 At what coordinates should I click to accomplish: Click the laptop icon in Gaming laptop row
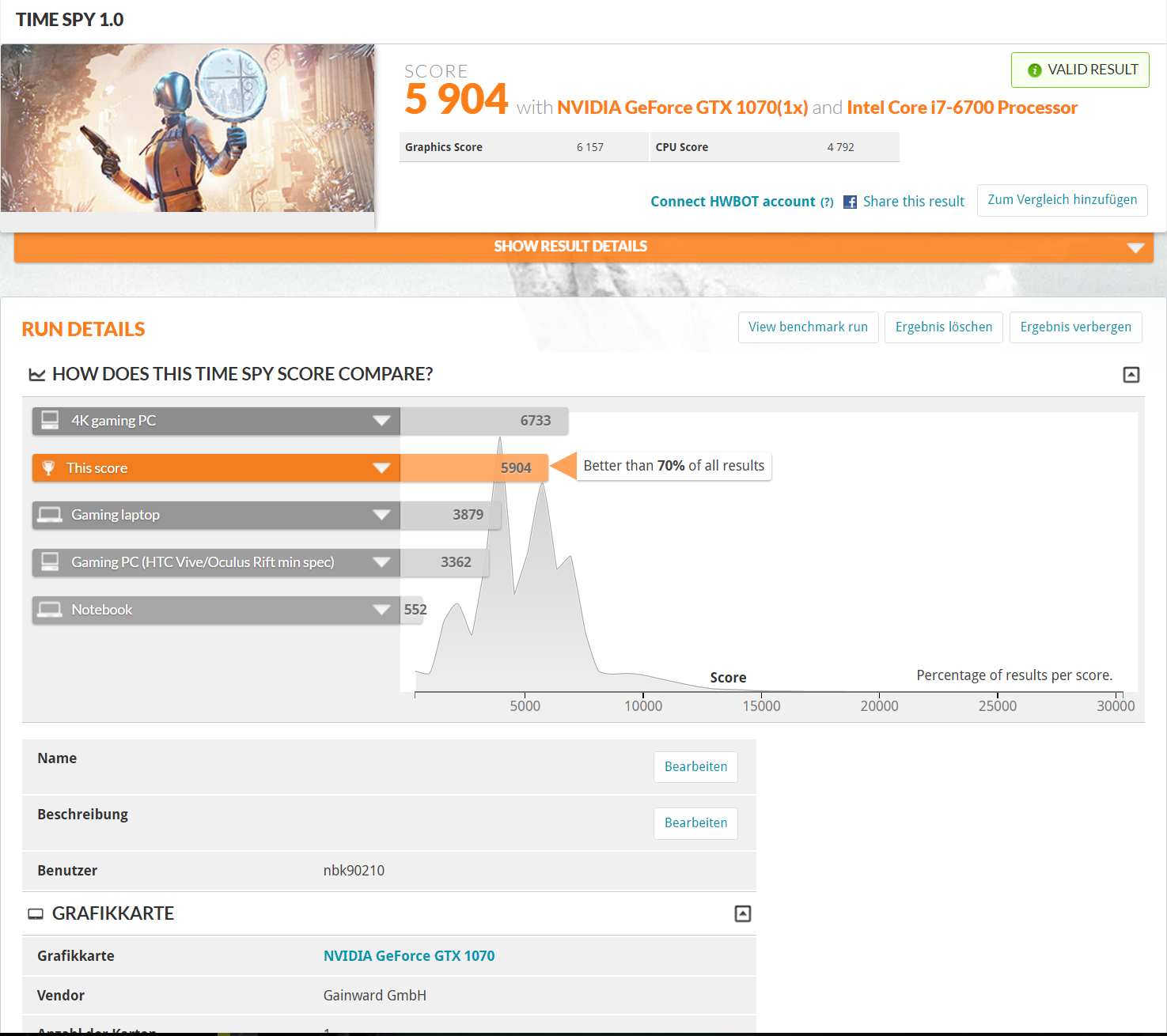(x=50, y=515)
